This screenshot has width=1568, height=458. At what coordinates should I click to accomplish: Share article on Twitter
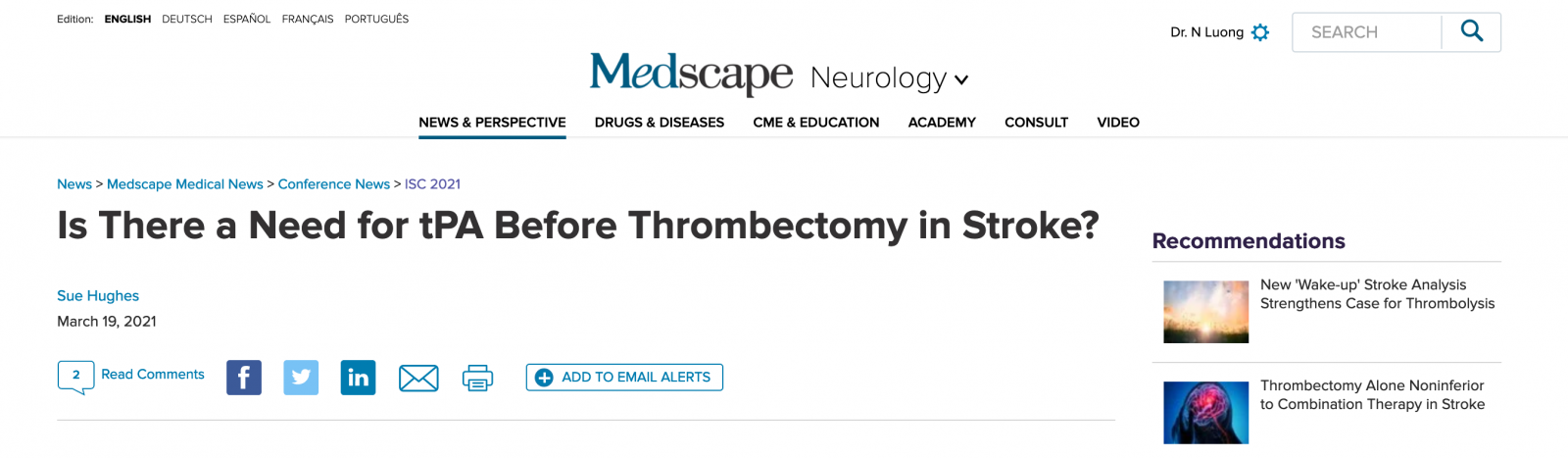coord(301,378)
